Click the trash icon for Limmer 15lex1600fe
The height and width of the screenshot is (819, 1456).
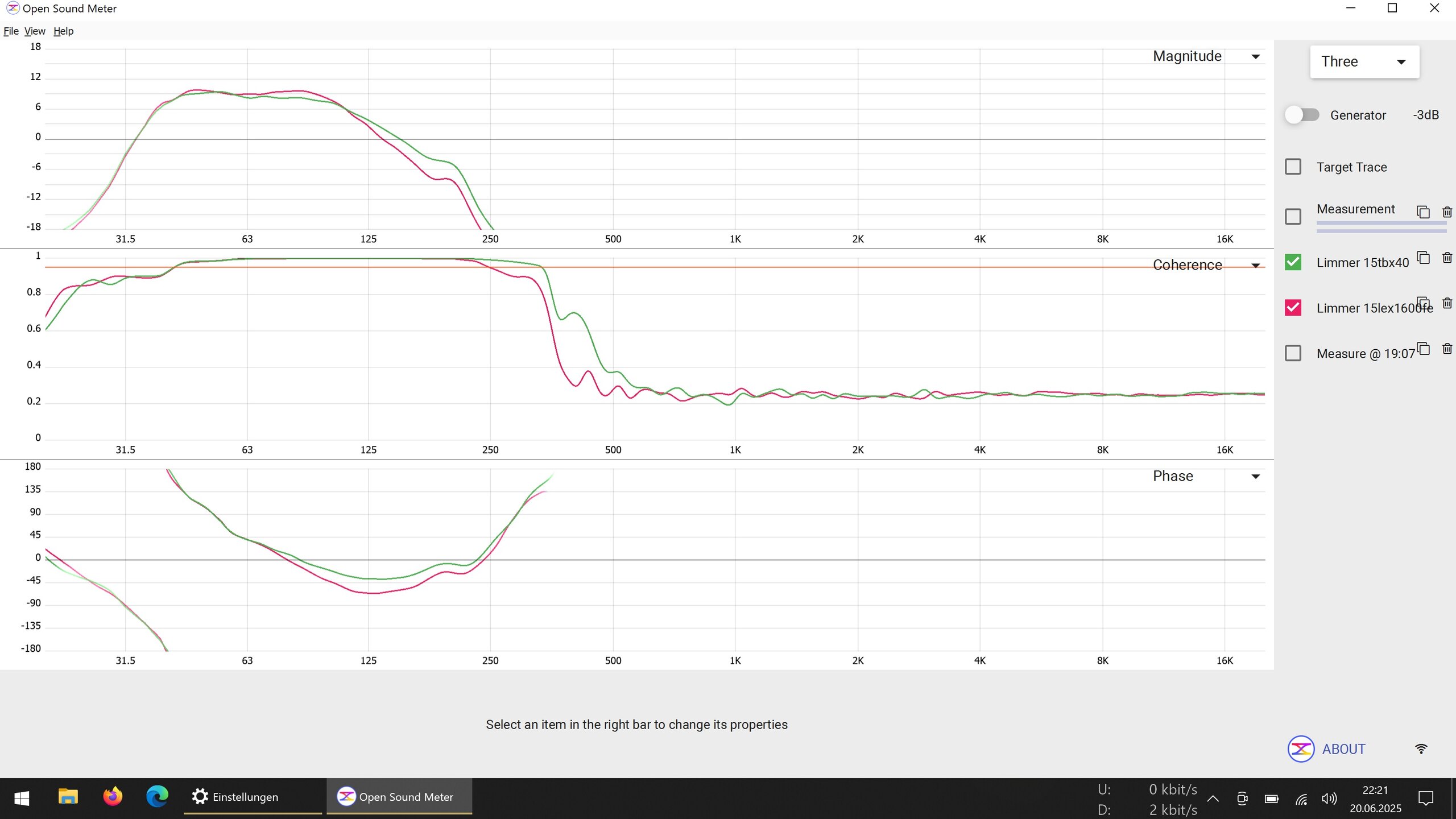click(1447, 303)
